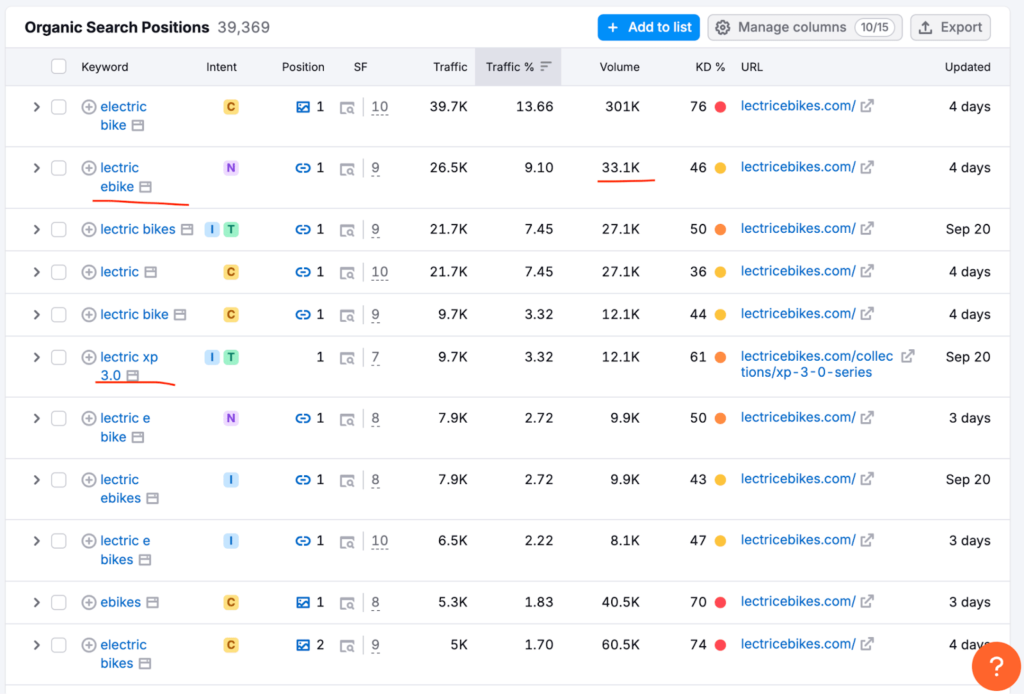
Task: Sort by the KD % column header
Action: coord(709,67)
